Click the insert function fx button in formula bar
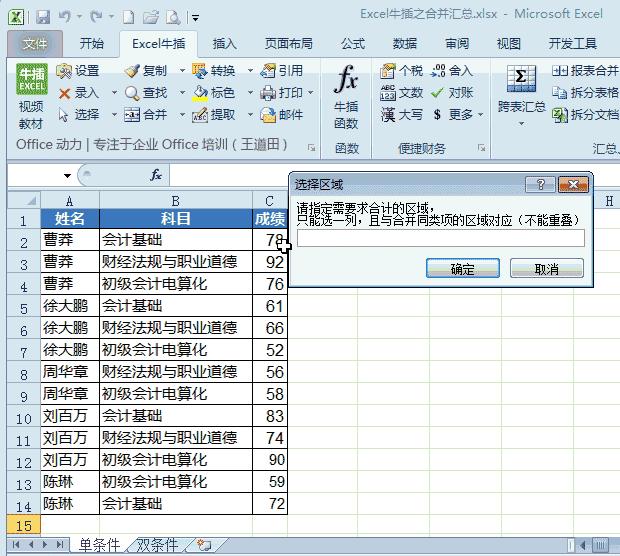Viewport: 620px width, 556px height. click(x=156, y=175)
